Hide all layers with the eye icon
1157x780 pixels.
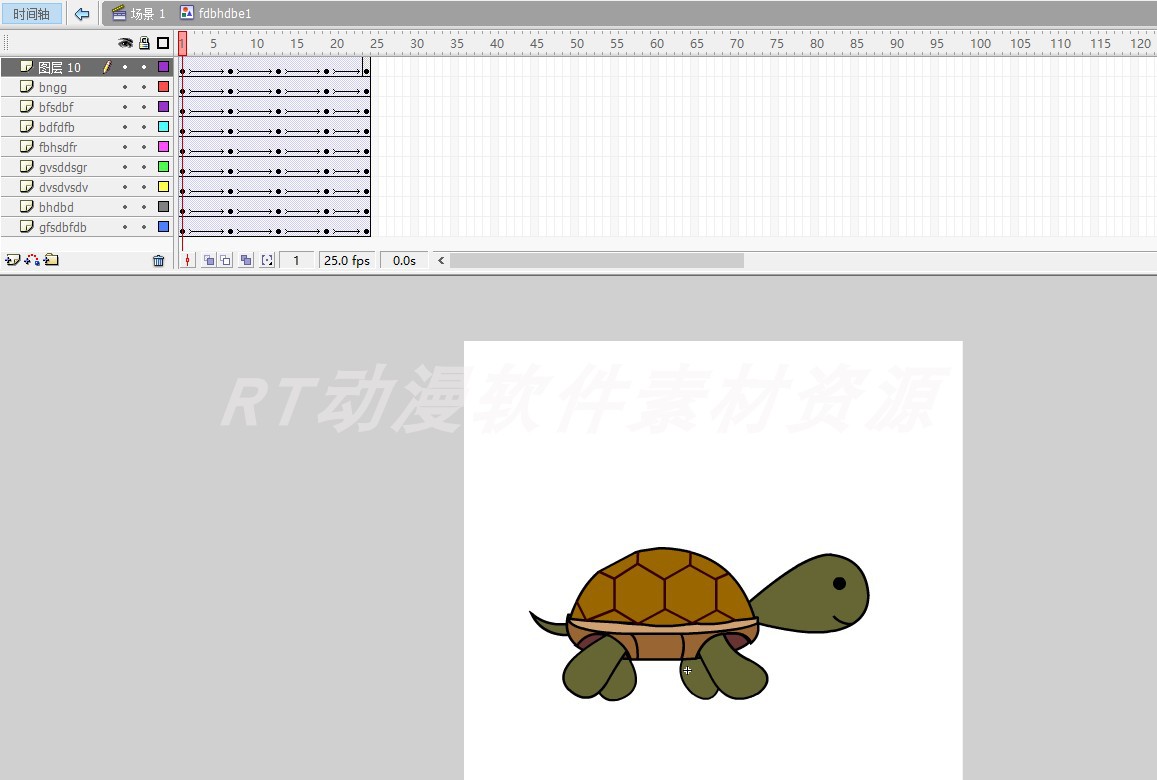124,43
